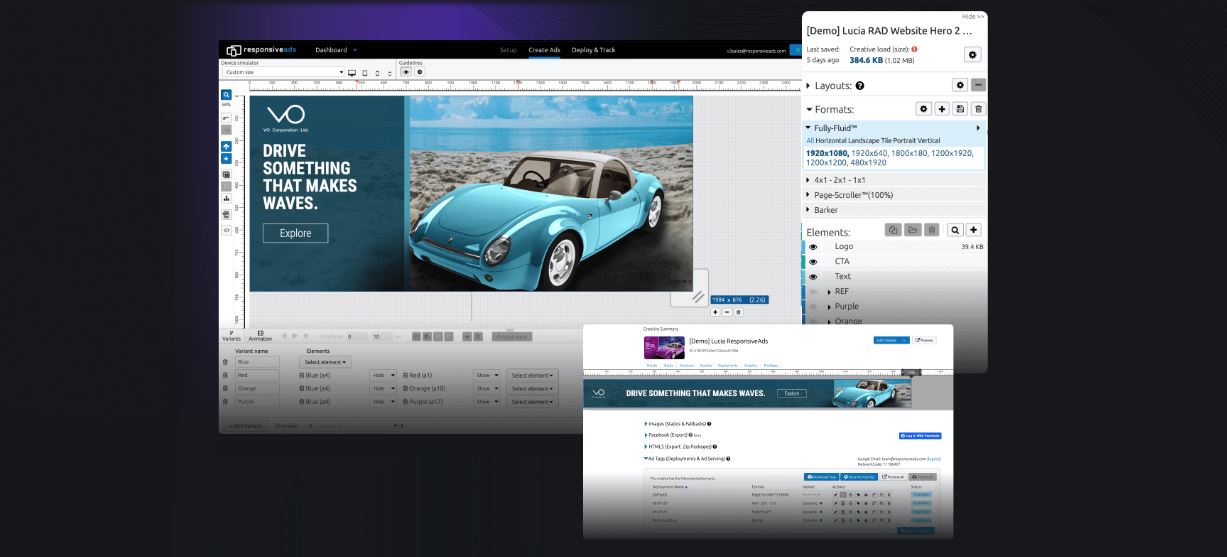Open Formats settings gear

click(924, 109)
